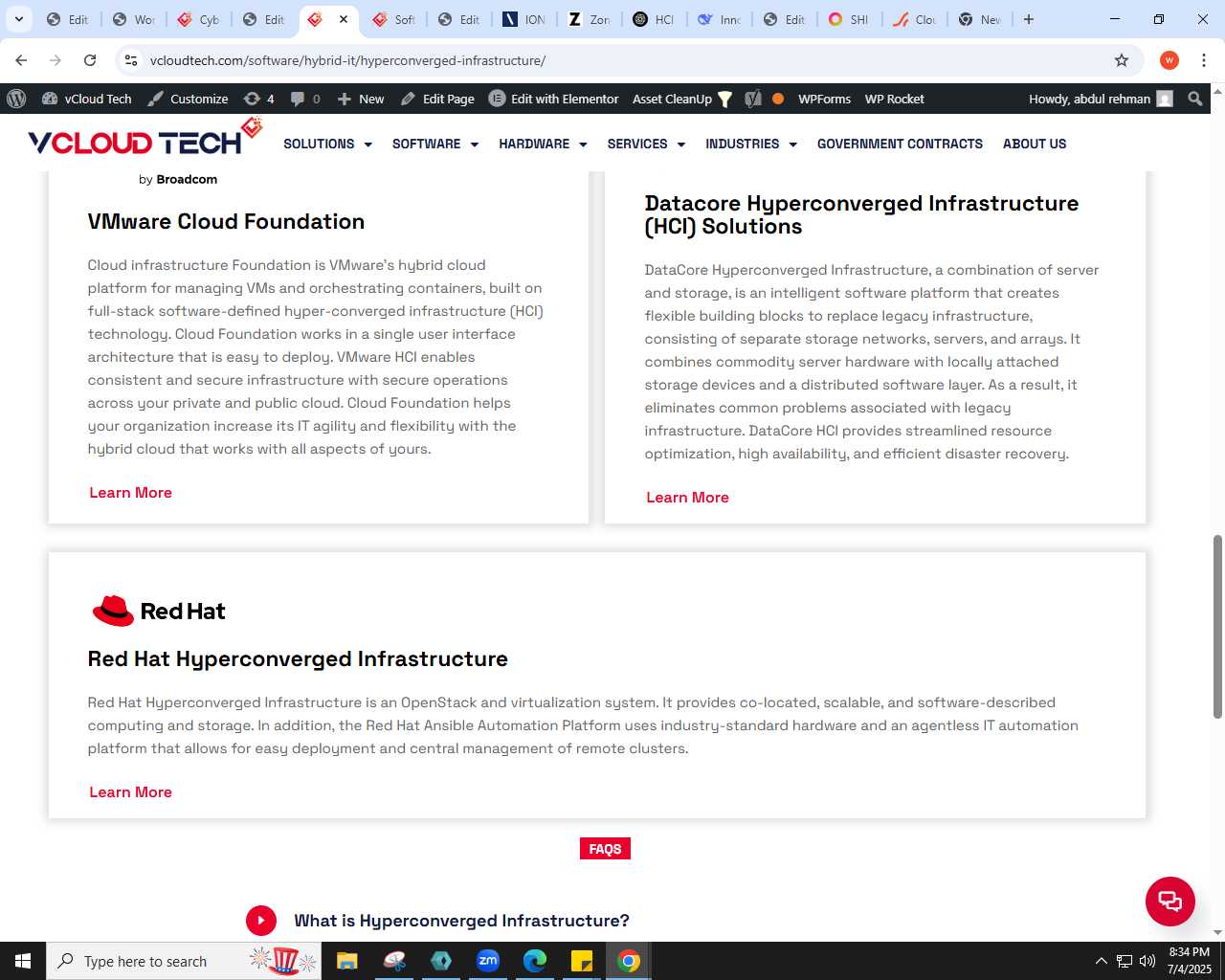The height and width of the screenshot is (980, 1225).
Task: Switch to the Soft browser tab
Action: pyautogui.click(x=394, y=19)
